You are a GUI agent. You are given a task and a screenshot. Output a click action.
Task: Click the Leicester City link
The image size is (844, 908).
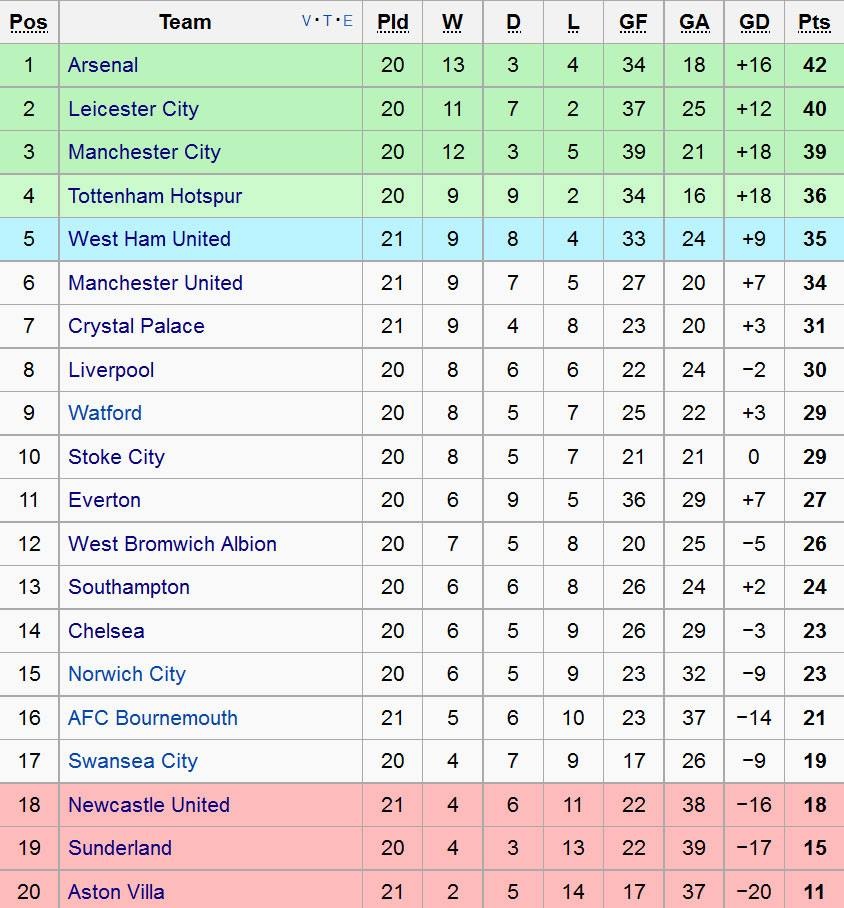133,109
